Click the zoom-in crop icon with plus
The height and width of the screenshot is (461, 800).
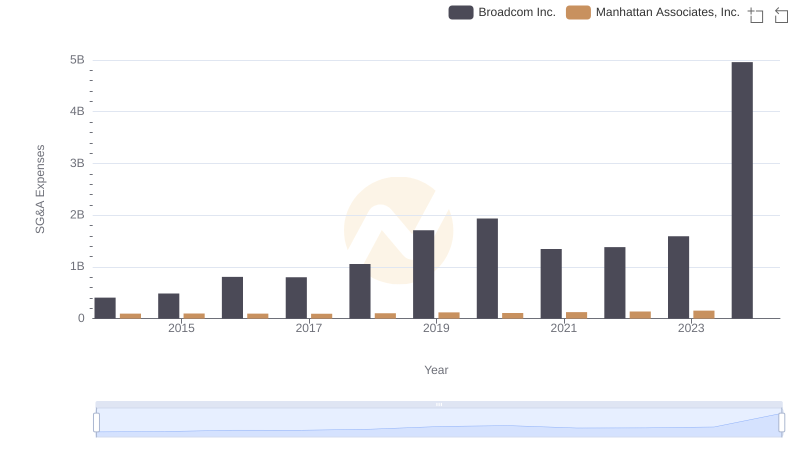(756, 14)
